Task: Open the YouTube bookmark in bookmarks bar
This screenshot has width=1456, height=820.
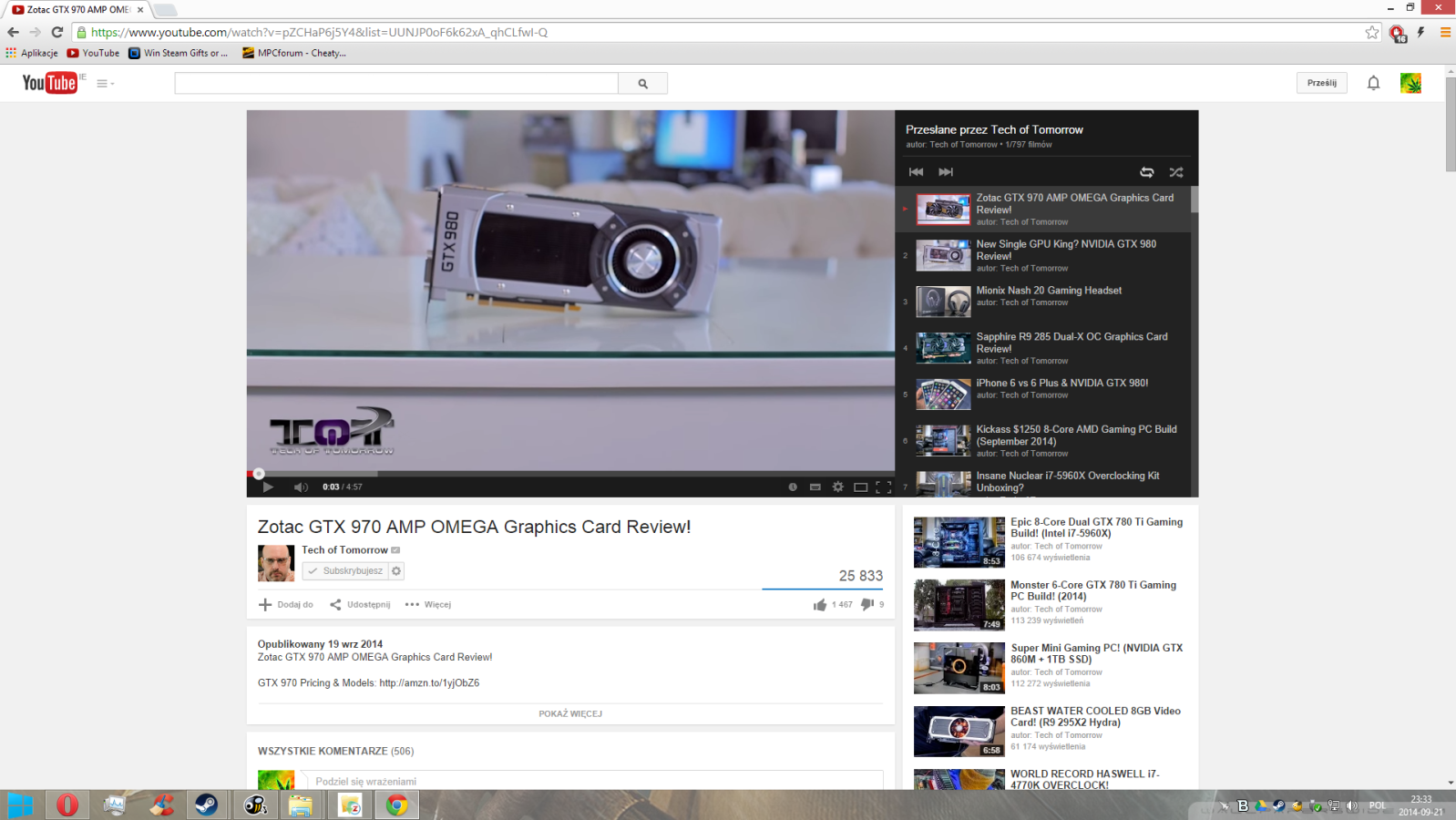Action: tap(93, 53)
